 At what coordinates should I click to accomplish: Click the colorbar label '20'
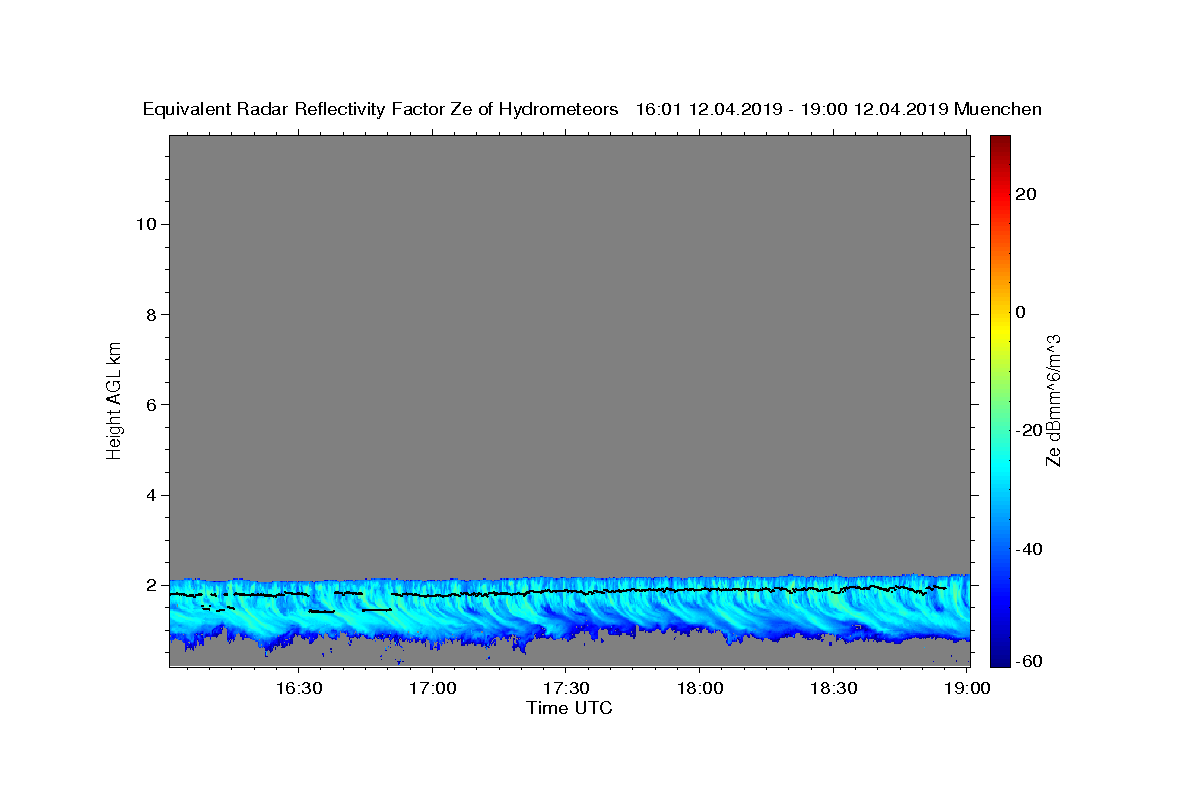[x=1026, y=194]
